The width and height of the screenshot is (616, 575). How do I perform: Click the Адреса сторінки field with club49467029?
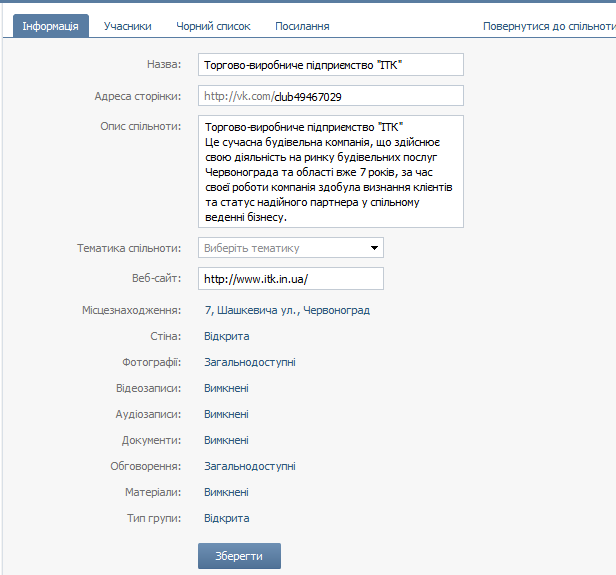(331, 96)
